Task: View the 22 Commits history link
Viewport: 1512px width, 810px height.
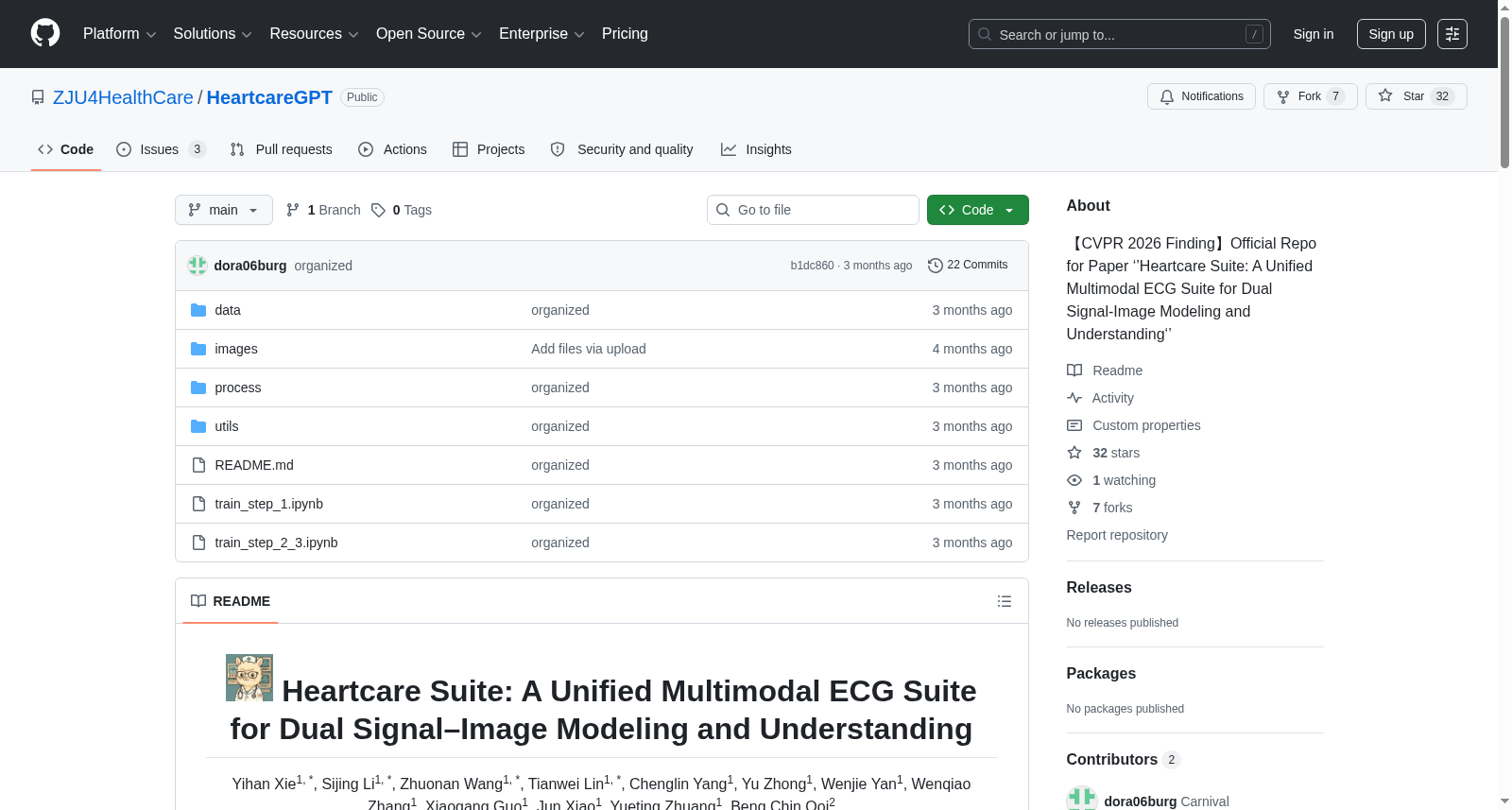Action: coord(968,266)
